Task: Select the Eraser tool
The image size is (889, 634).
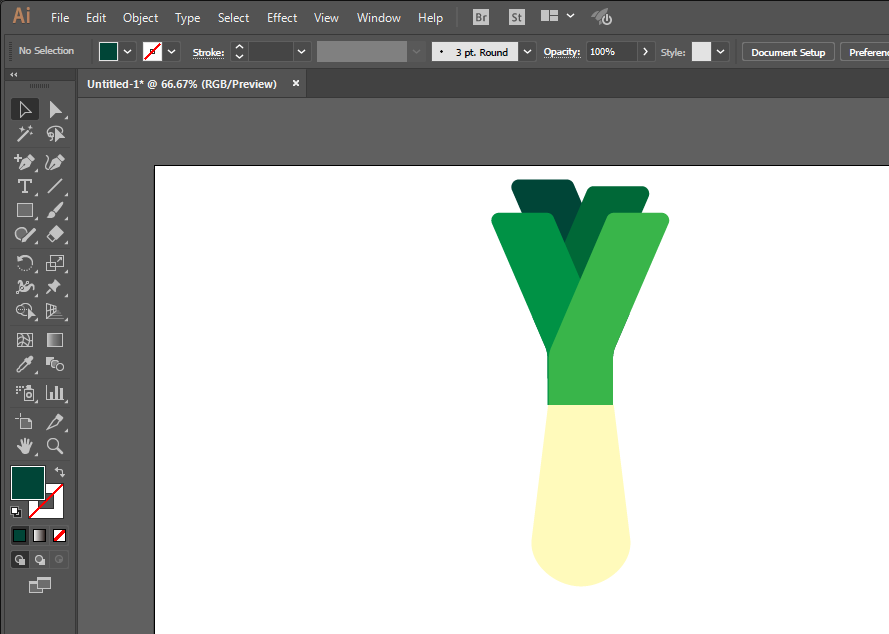Action: point(55,235)
